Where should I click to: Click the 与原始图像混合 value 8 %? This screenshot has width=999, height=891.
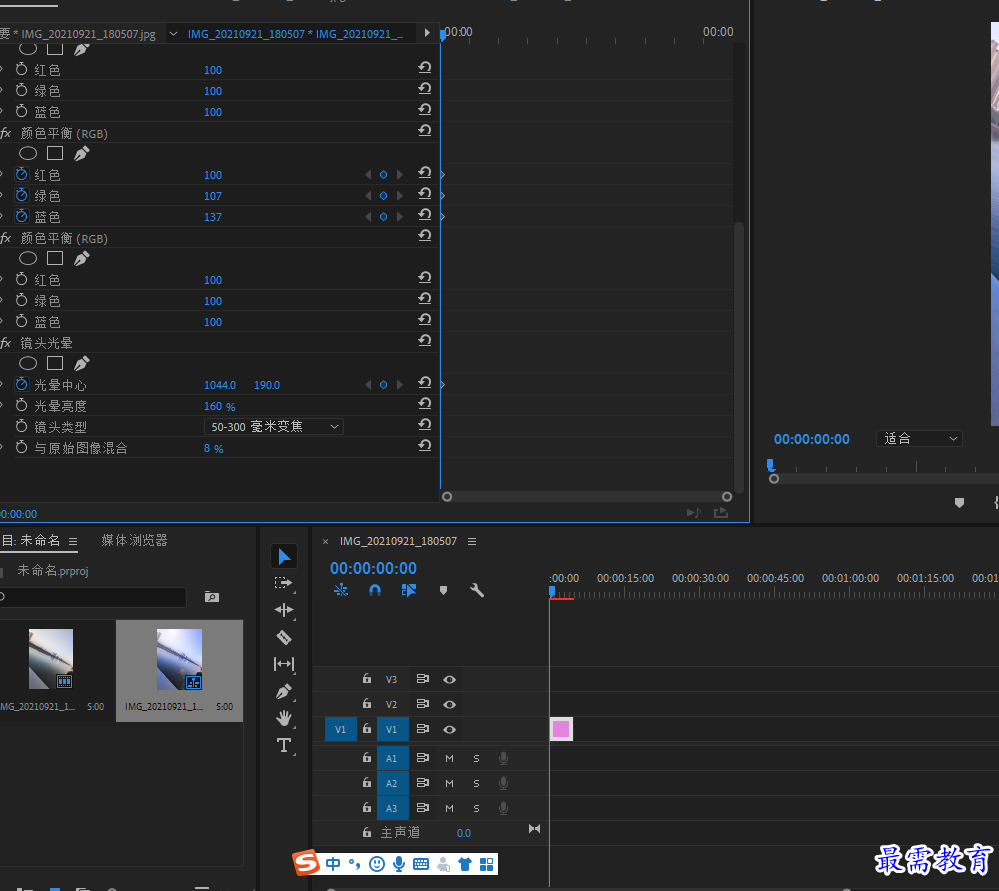[x=213, y=449]
